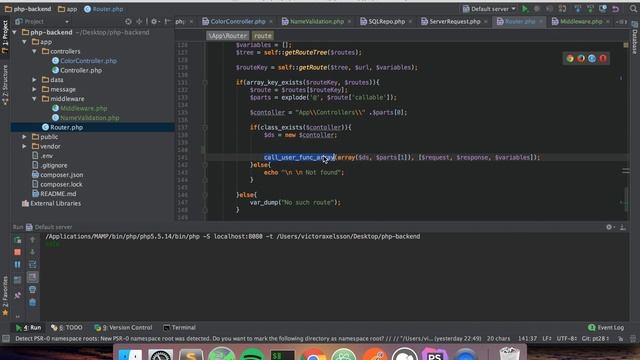Click the trash clear-all icon in Run panel

(33, 302)
